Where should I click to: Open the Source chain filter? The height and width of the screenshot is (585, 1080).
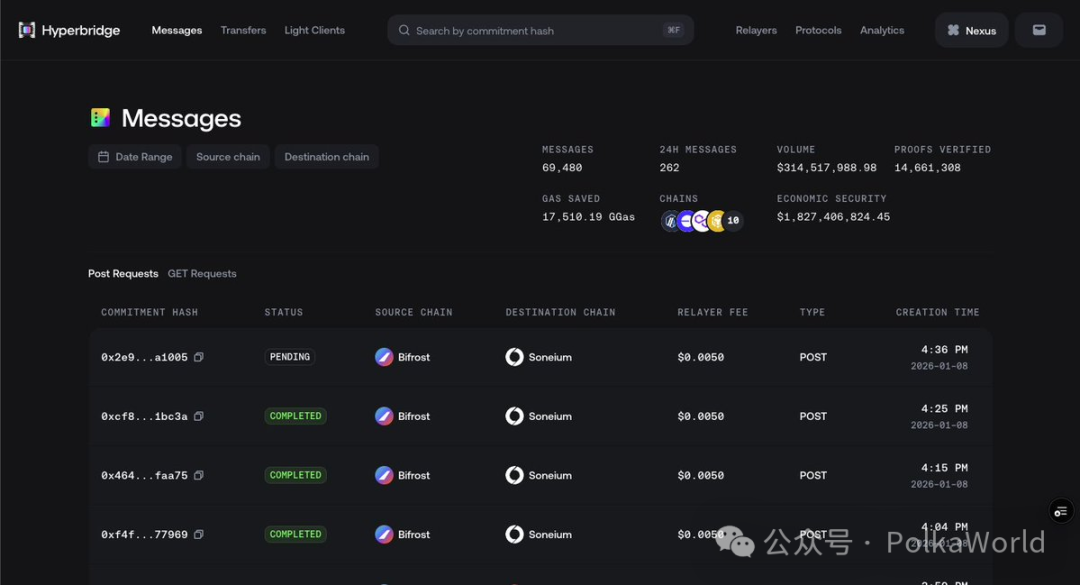point(228,157)
